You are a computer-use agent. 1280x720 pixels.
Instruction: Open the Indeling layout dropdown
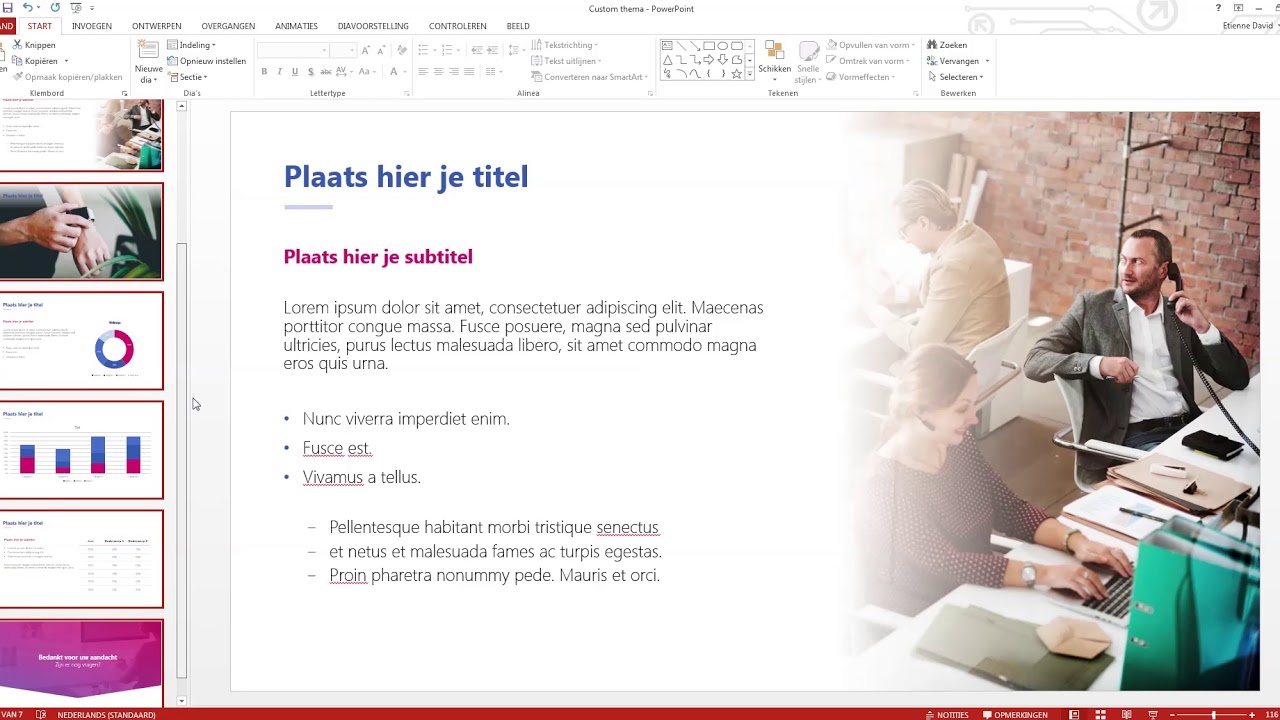192,45
